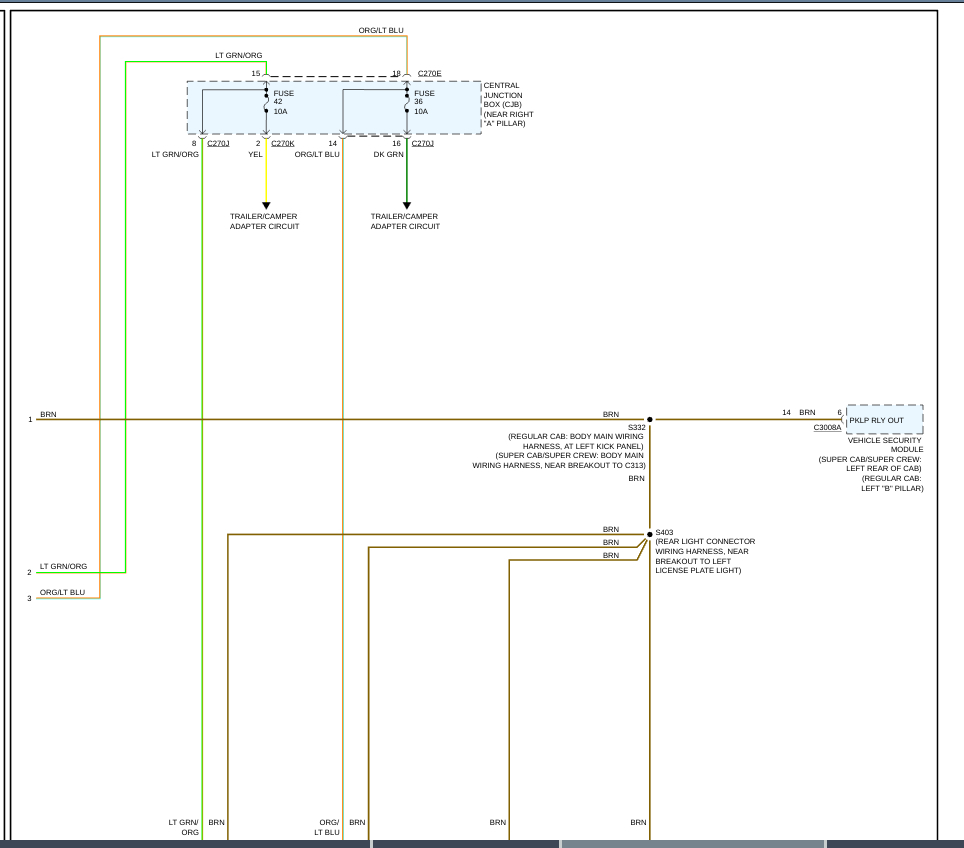Image resolution: width=964 pixels, height=848 pixels.
Task: Click the Central Junction Box (CJB) label
Action: pyautogui.click(x=510, y=105)
